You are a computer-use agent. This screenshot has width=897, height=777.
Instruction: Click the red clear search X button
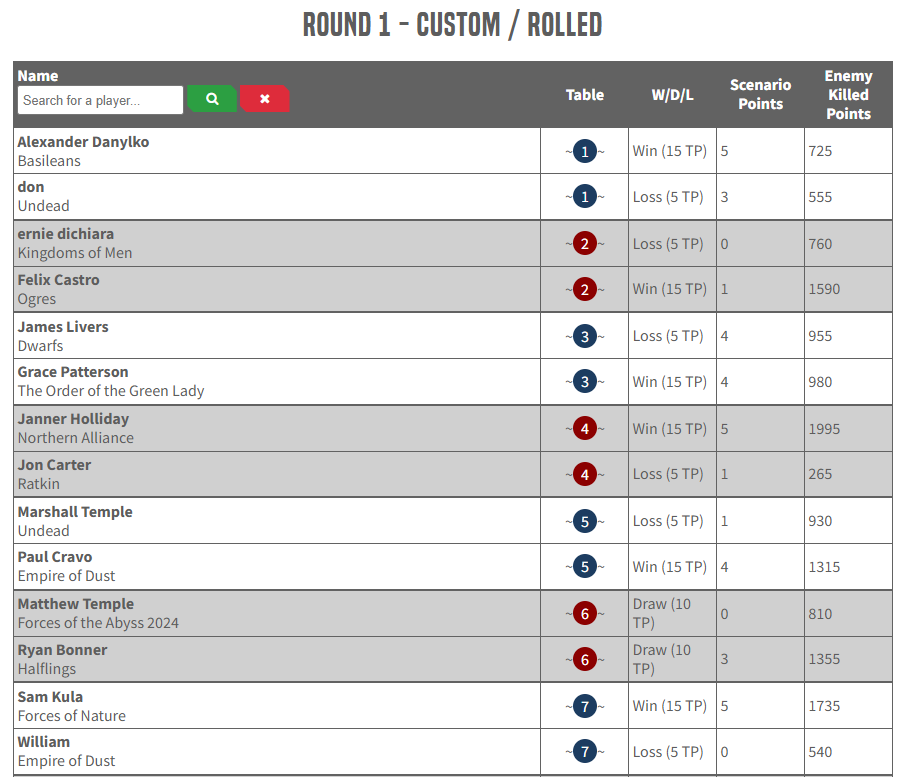click(x=265, y=98)
